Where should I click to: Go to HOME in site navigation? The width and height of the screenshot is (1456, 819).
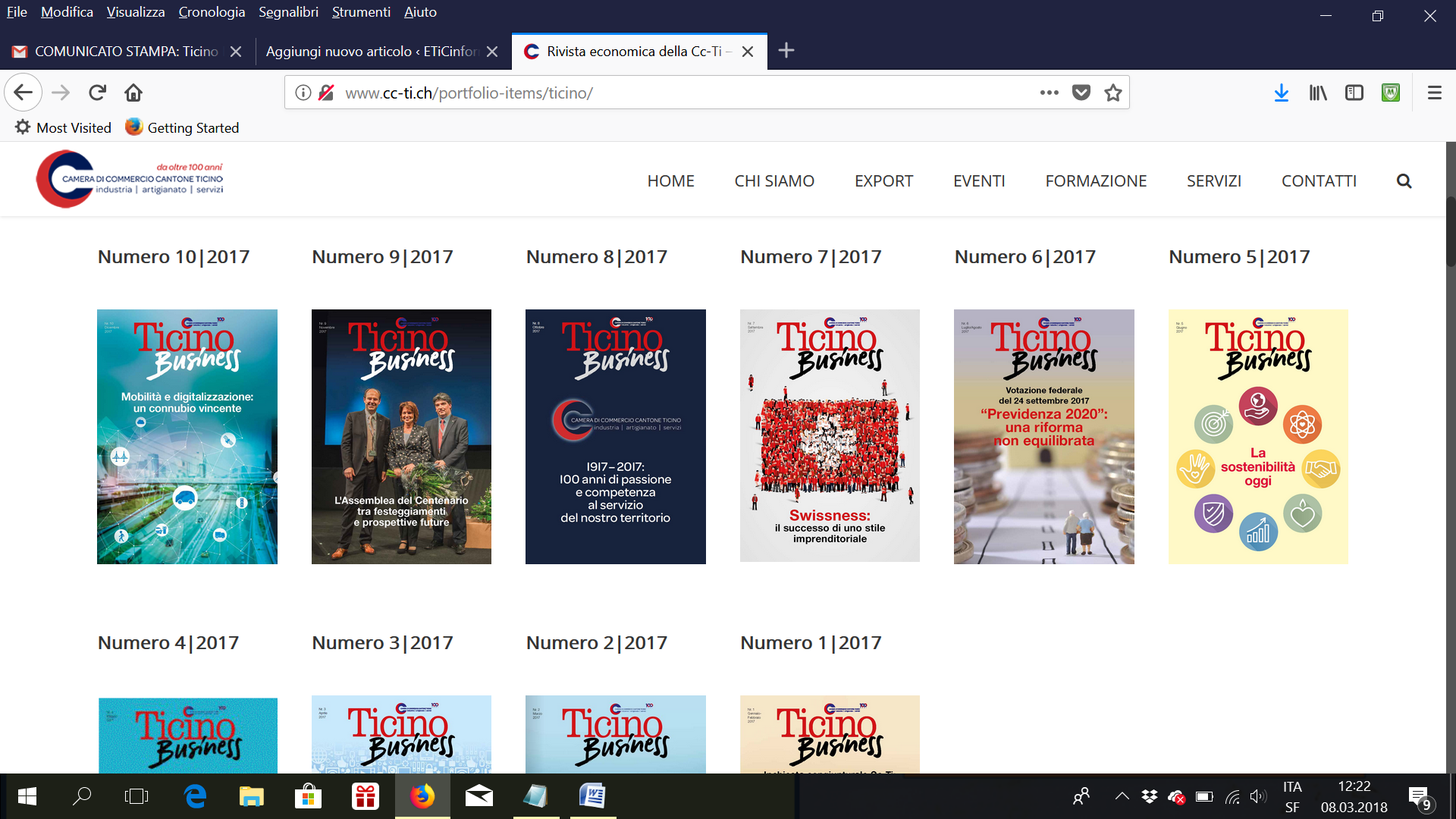670,181
